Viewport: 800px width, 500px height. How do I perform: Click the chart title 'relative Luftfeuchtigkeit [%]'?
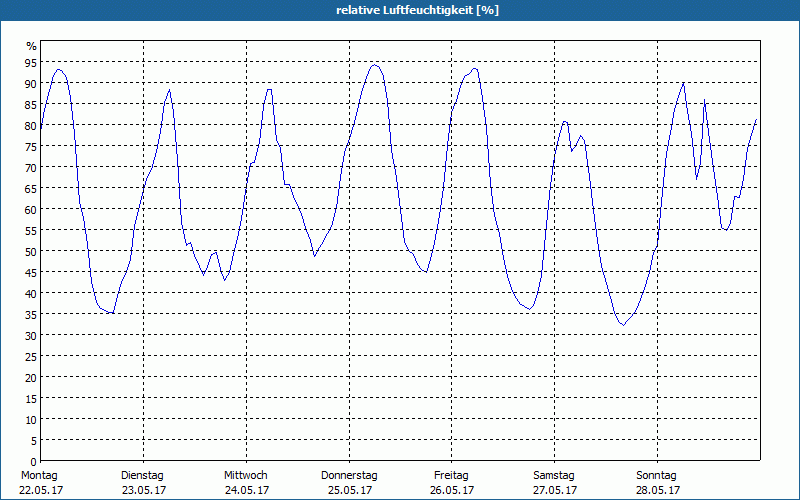pyautogui.click(x=417, y=10)
